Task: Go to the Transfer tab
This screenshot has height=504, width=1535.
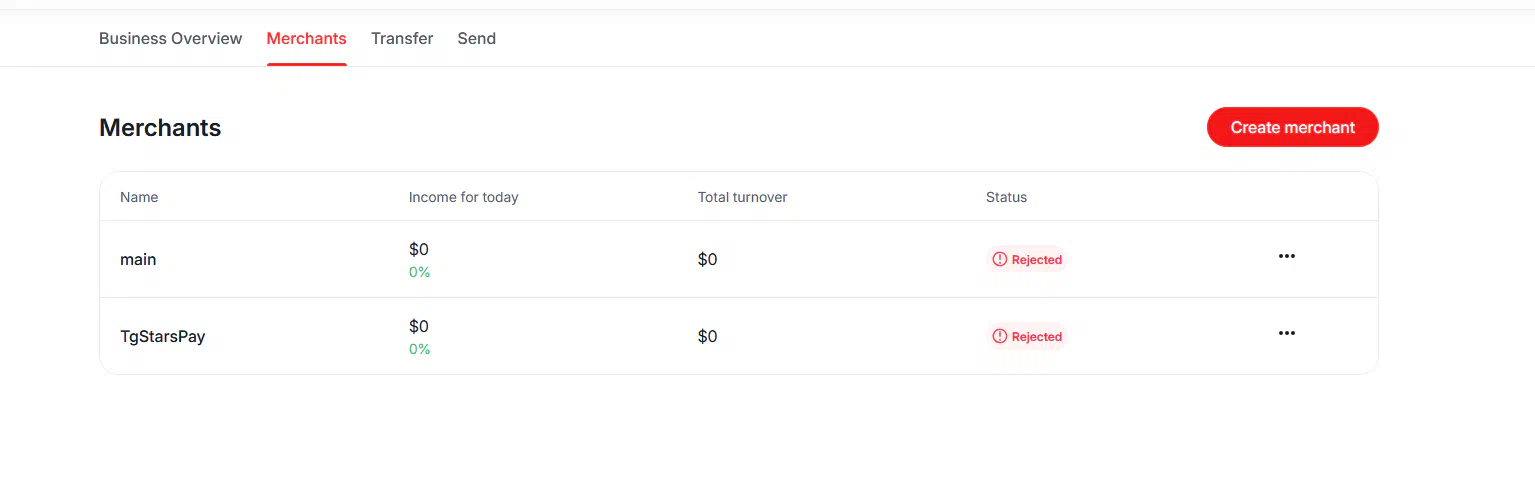Action: pyautogui.click(x=402, y=39)
